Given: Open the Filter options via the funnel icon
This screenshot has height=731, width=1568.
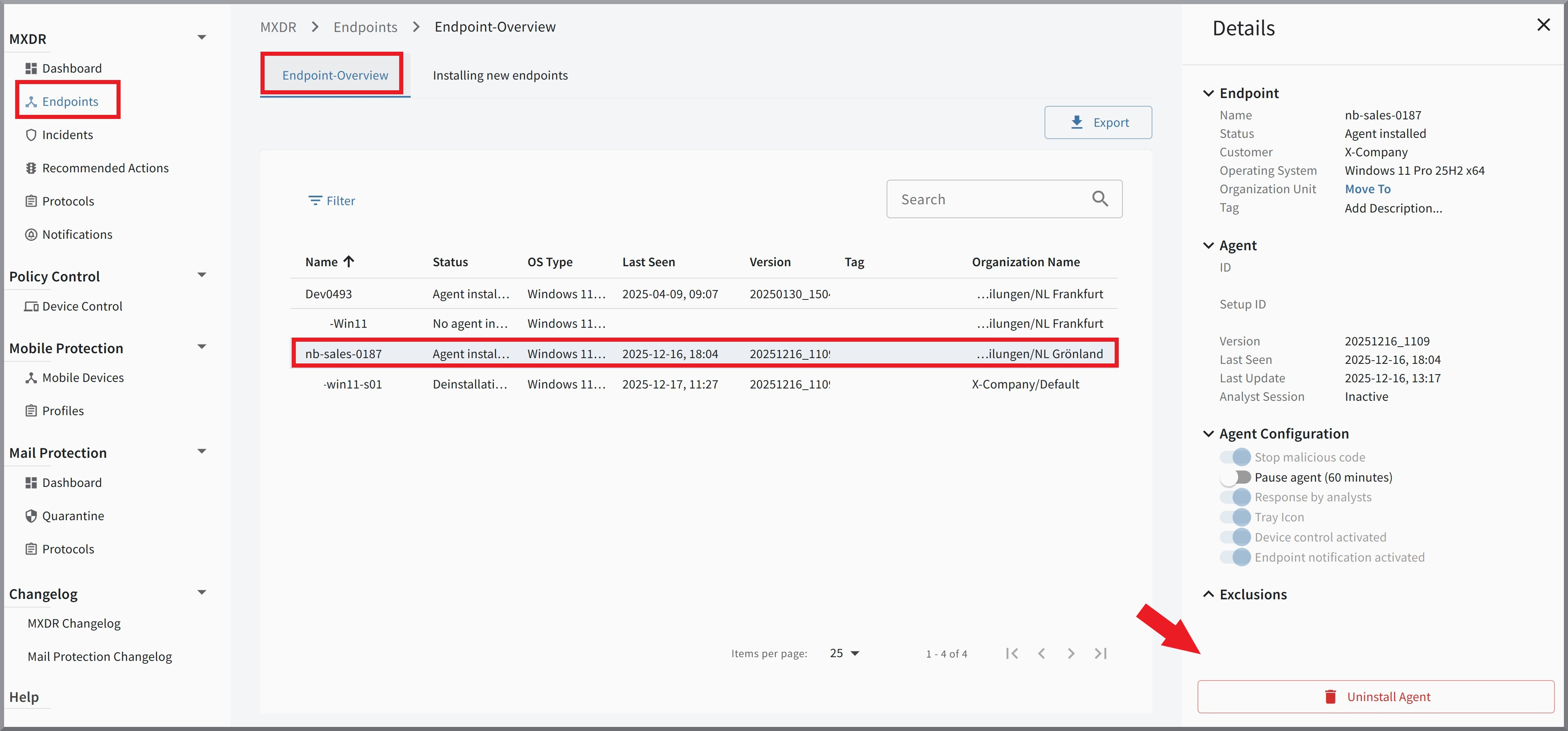Looking at the screenshot, I should click(x=315, y=200).
